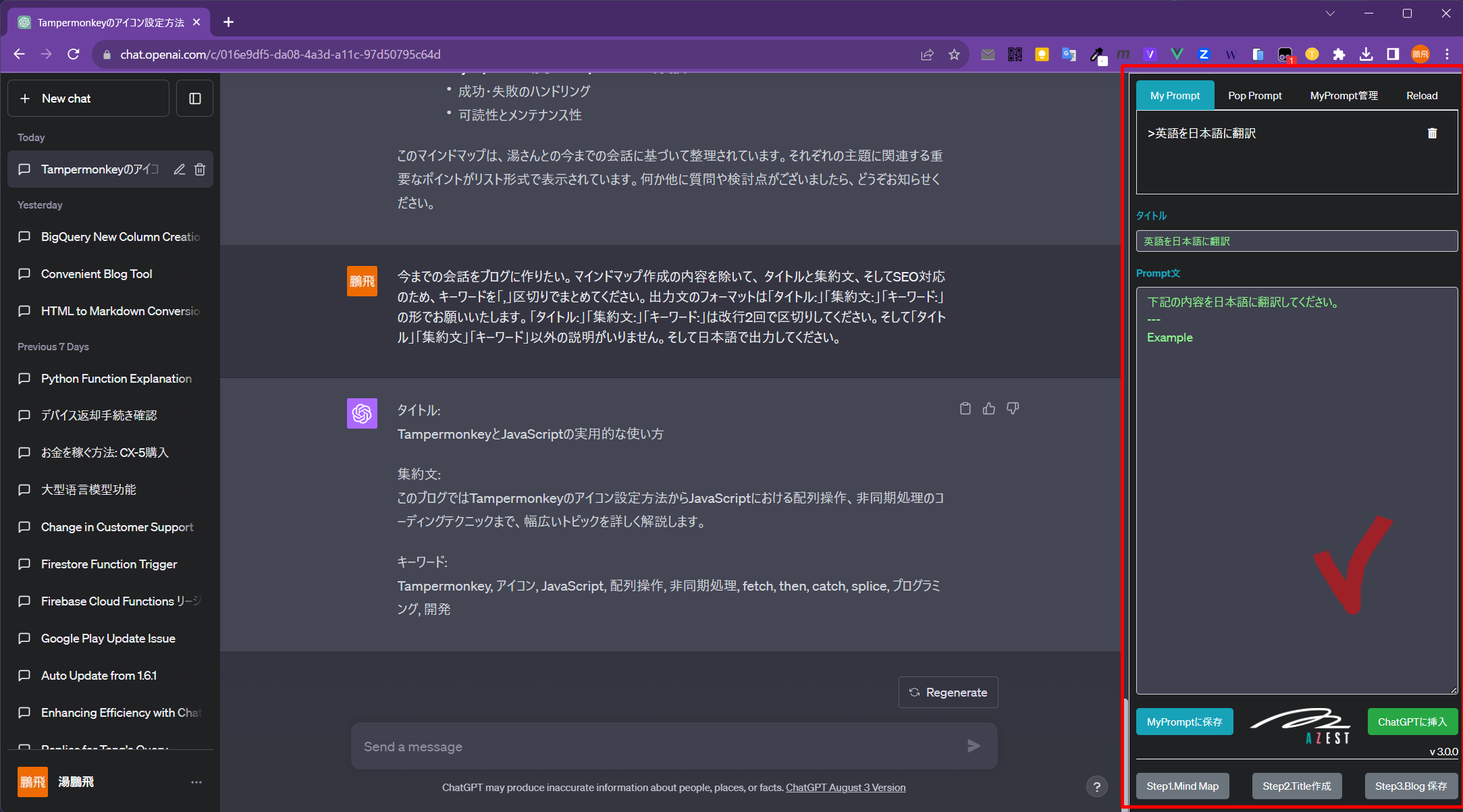Delete the 英語を日本語に翻訳 saved prompt

point(1432,134)
